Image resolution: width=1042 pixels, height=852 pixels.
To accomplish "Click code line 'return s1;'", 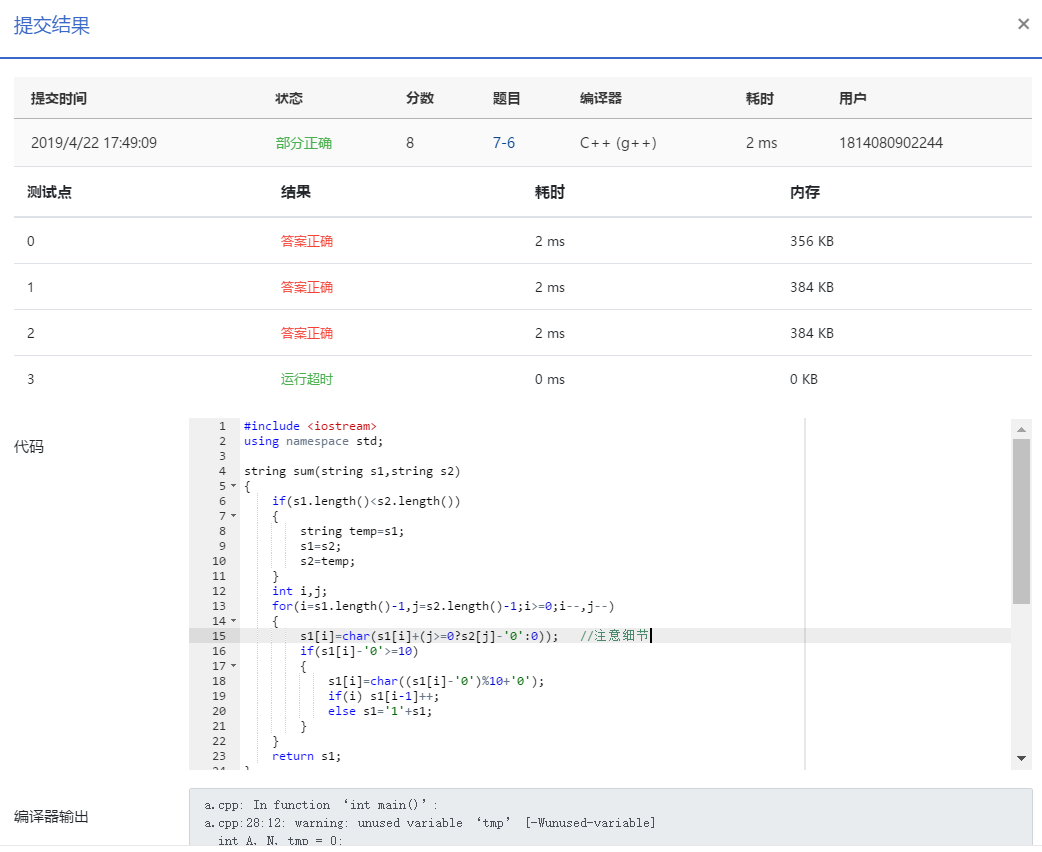I will [x=306, y=756].
